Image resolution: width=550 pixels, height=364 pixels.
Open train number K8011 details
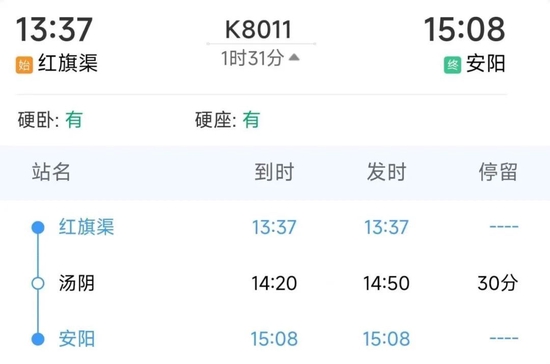258,29
